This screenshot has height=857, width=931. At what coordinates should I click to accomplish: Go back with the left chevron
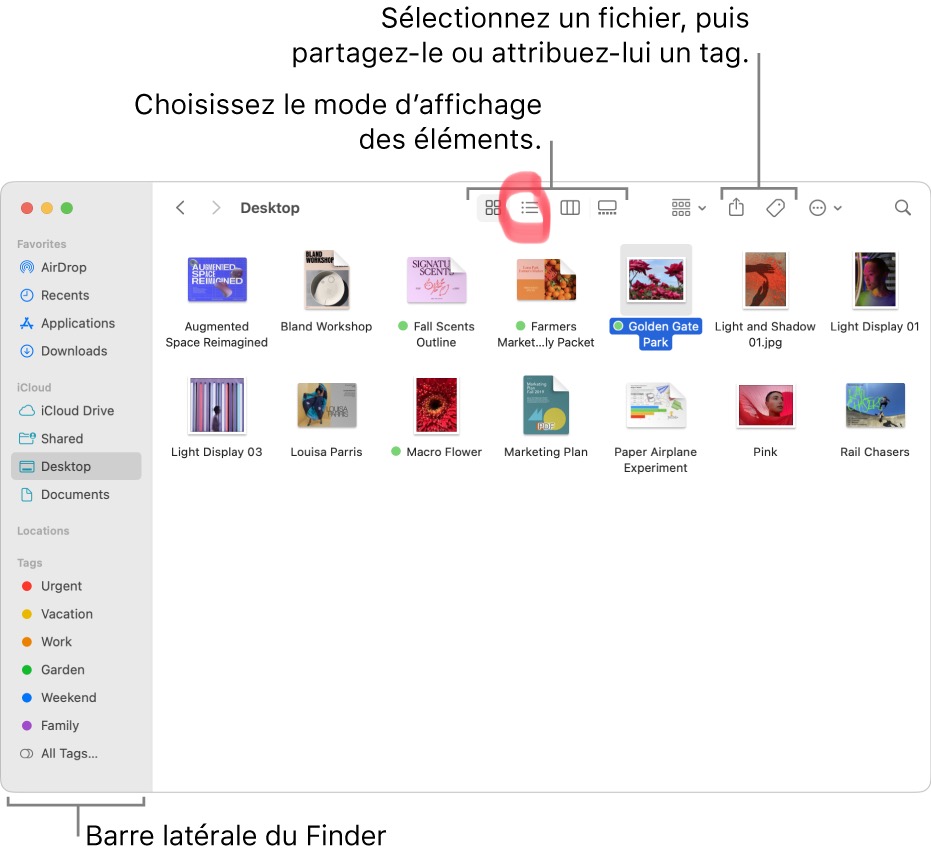180,208
